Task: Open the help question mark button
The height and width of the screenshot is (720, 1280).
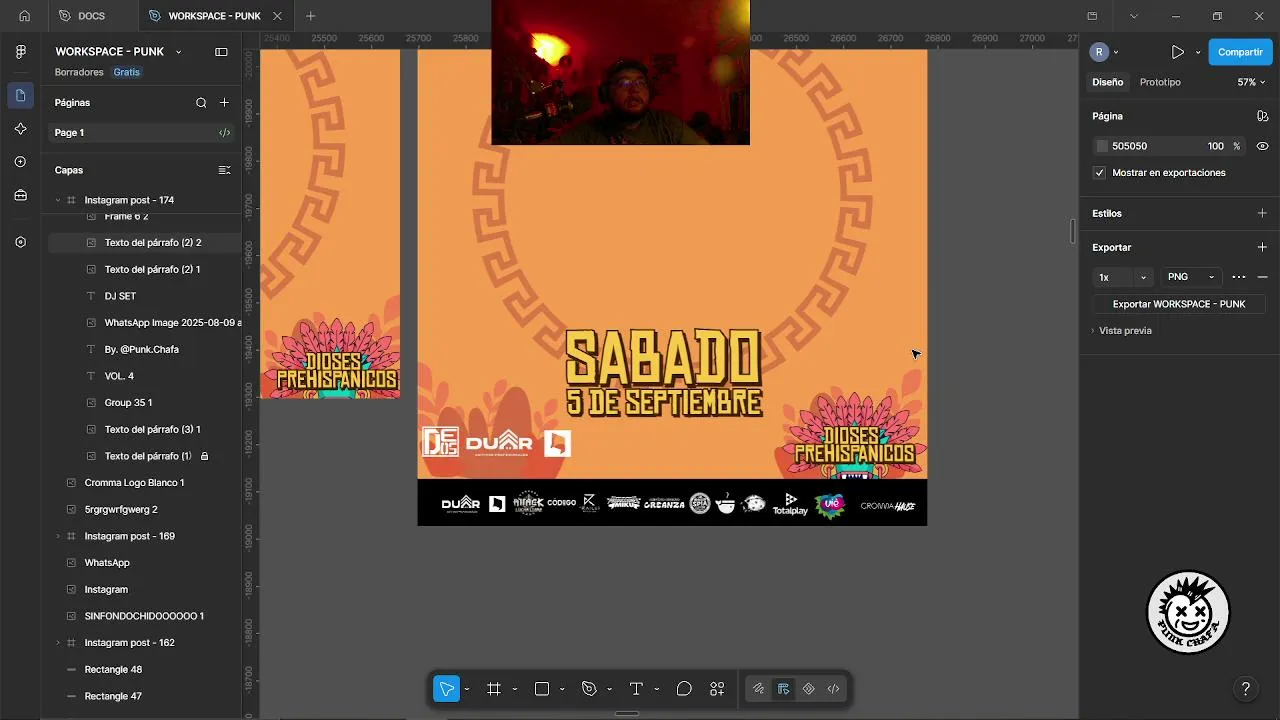Action: coord(1245,689)
